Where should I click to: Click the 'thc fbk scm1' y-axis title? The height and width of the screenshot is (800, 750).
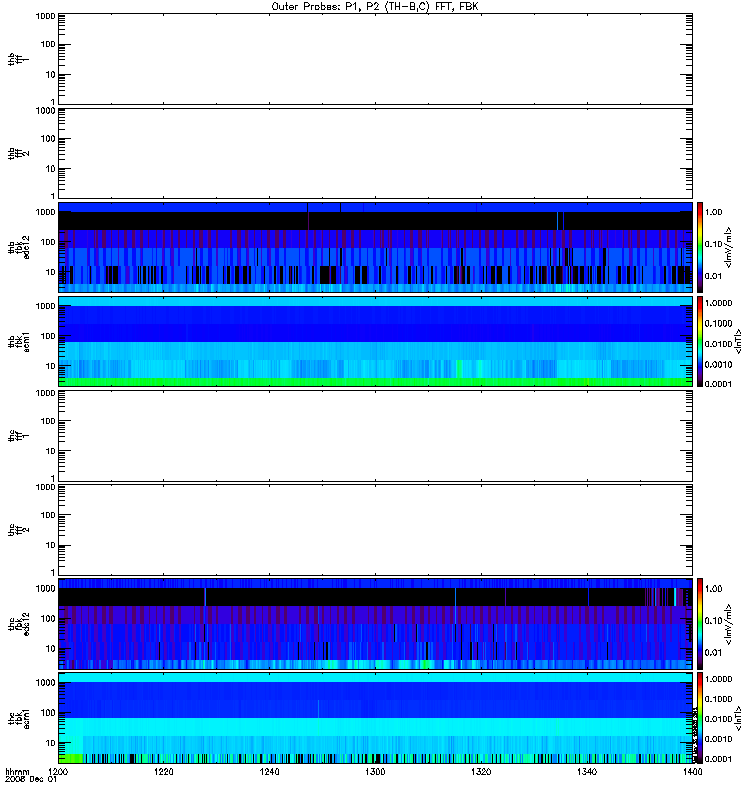(19, 718)
